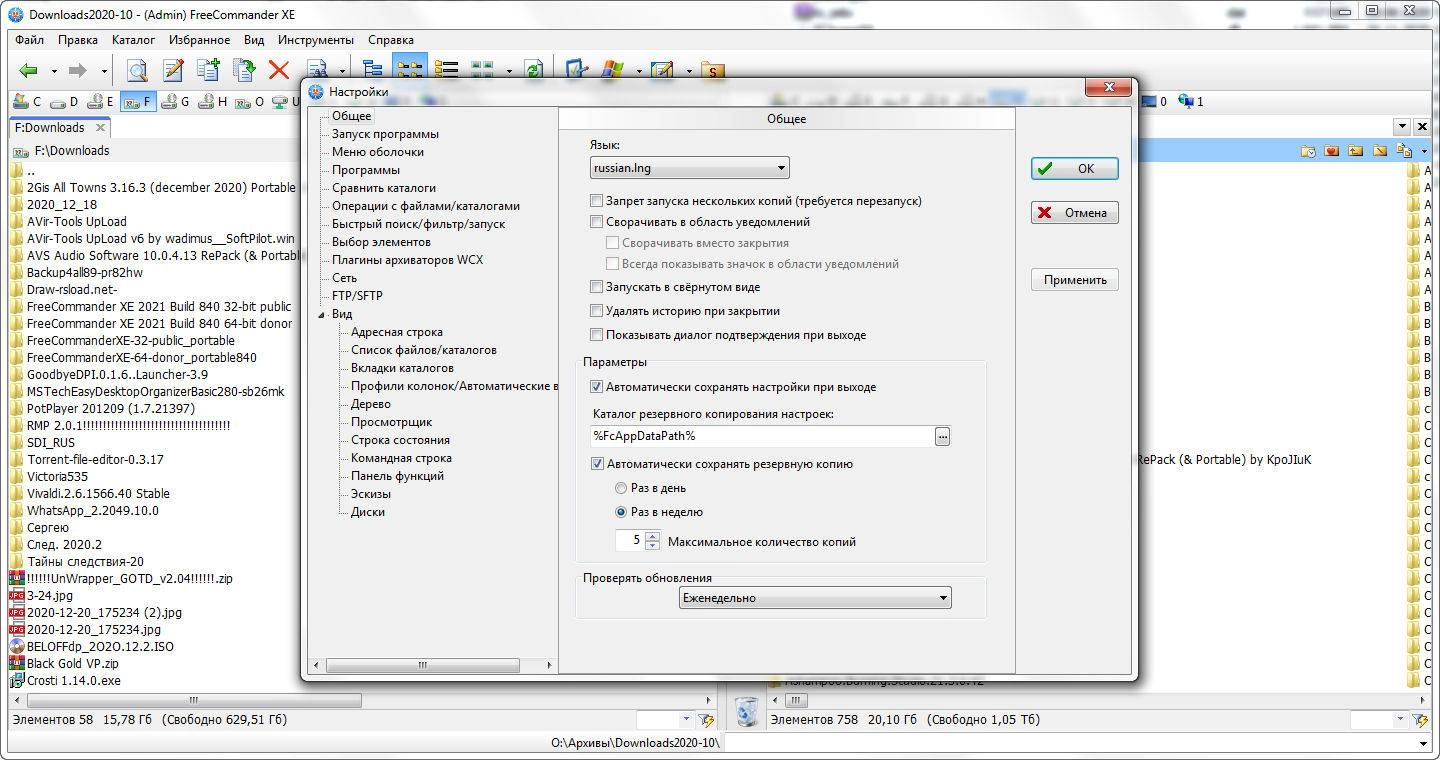
Task: Select the 'Раз в неделю' radio button
Action: point(621,512)
